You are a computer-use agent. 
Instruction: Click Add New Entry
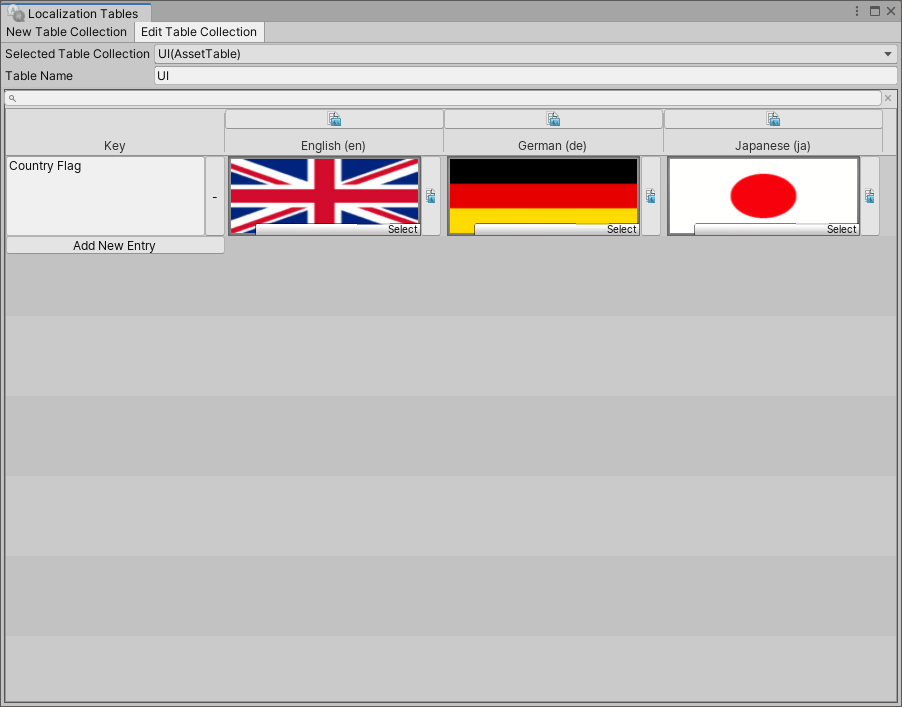[x=115, y=245]
